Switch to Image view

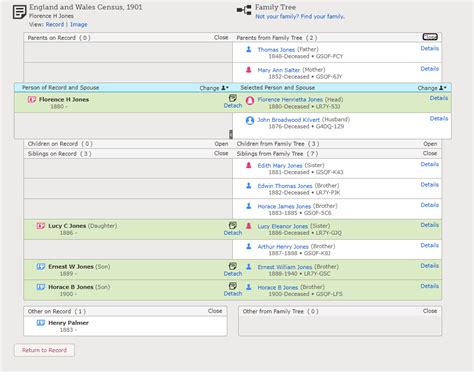coord(79,24)
